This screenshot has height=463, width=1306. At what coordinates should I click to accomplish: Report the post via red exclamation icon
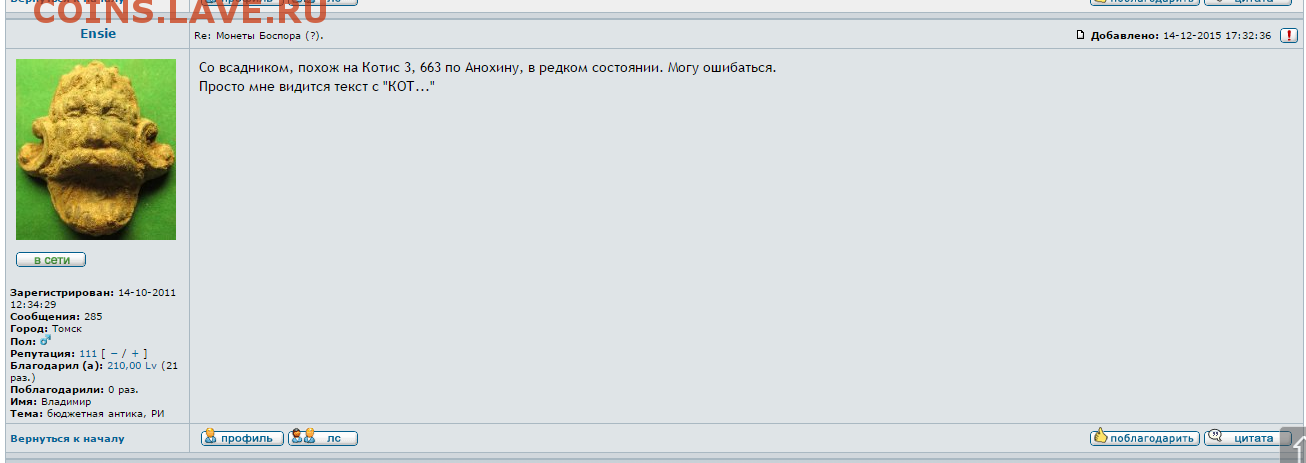(1289, 35)
